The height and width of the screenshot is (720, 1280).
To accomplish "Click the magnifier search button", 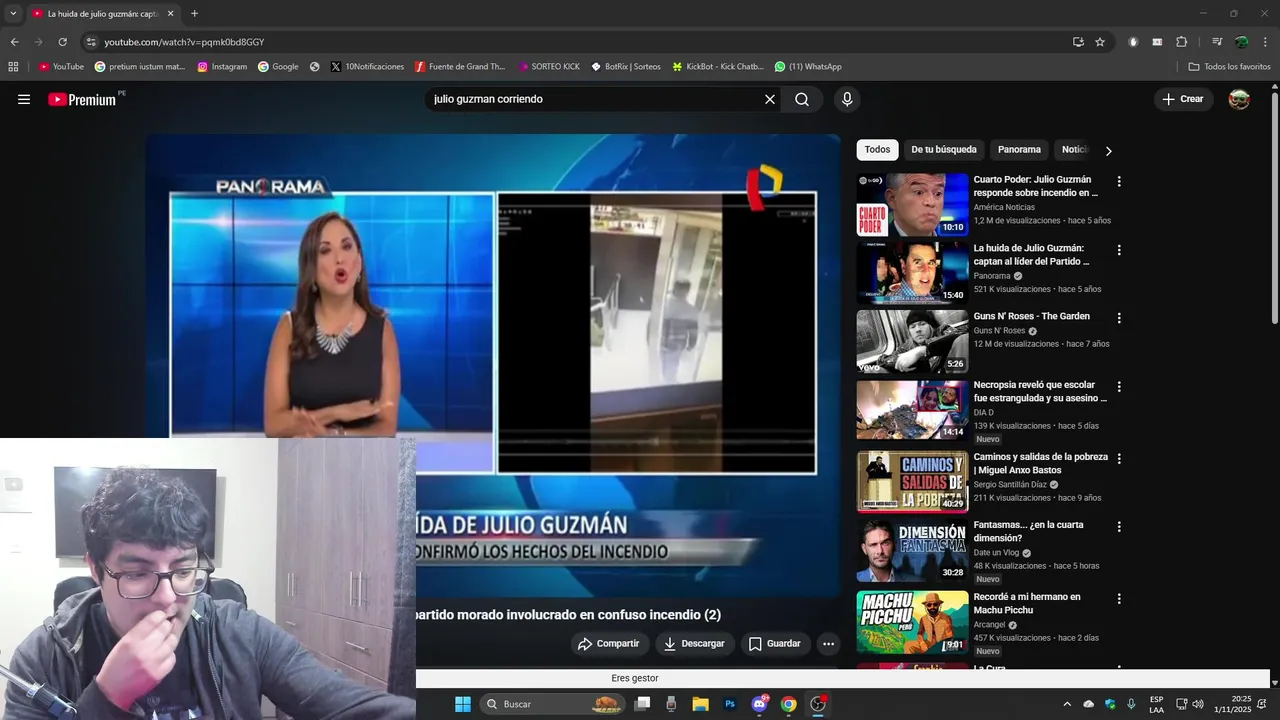I will click(x=802, y=99).
